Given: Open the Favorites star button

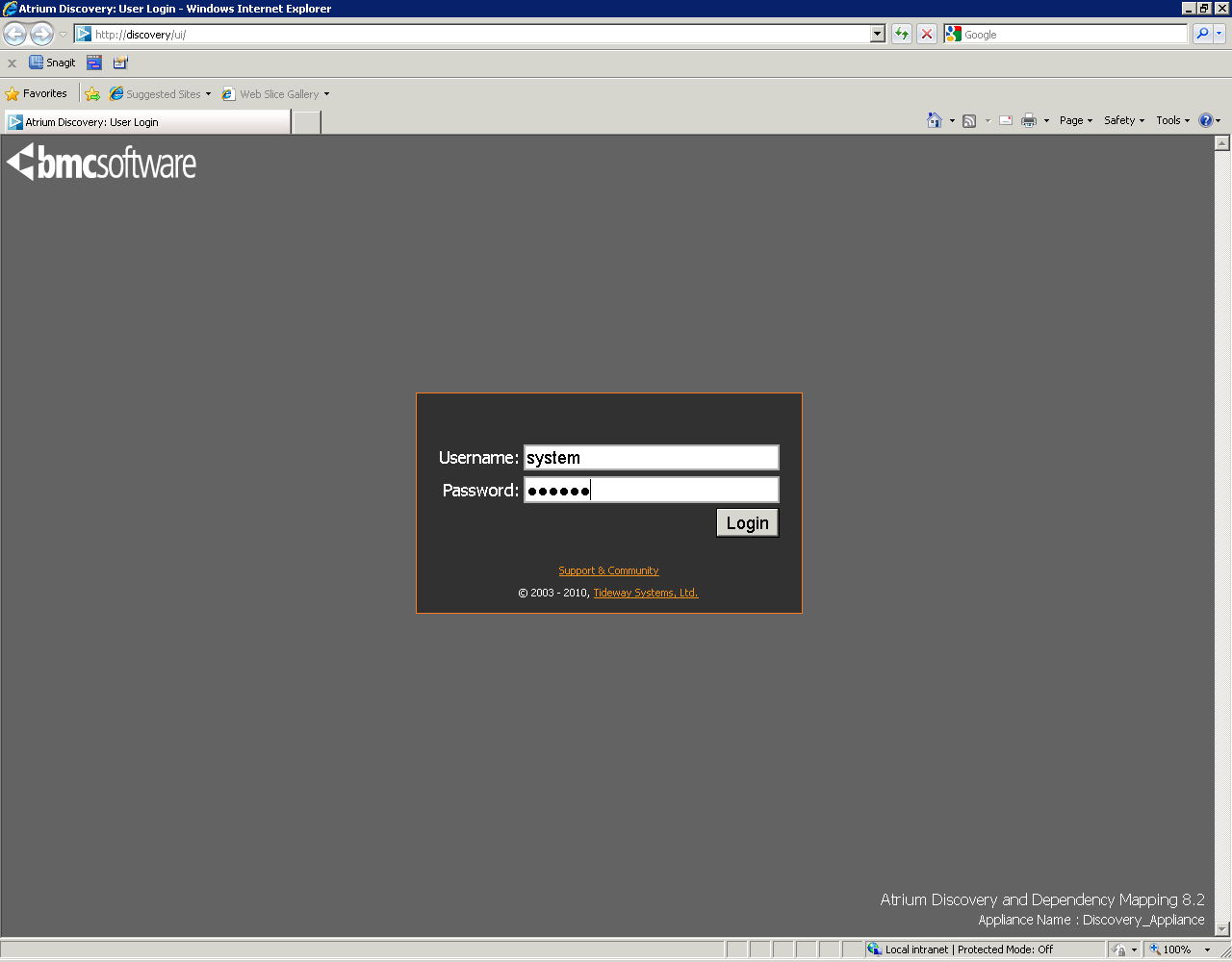Looking at the screenshot, I should [x=37, y=94].
